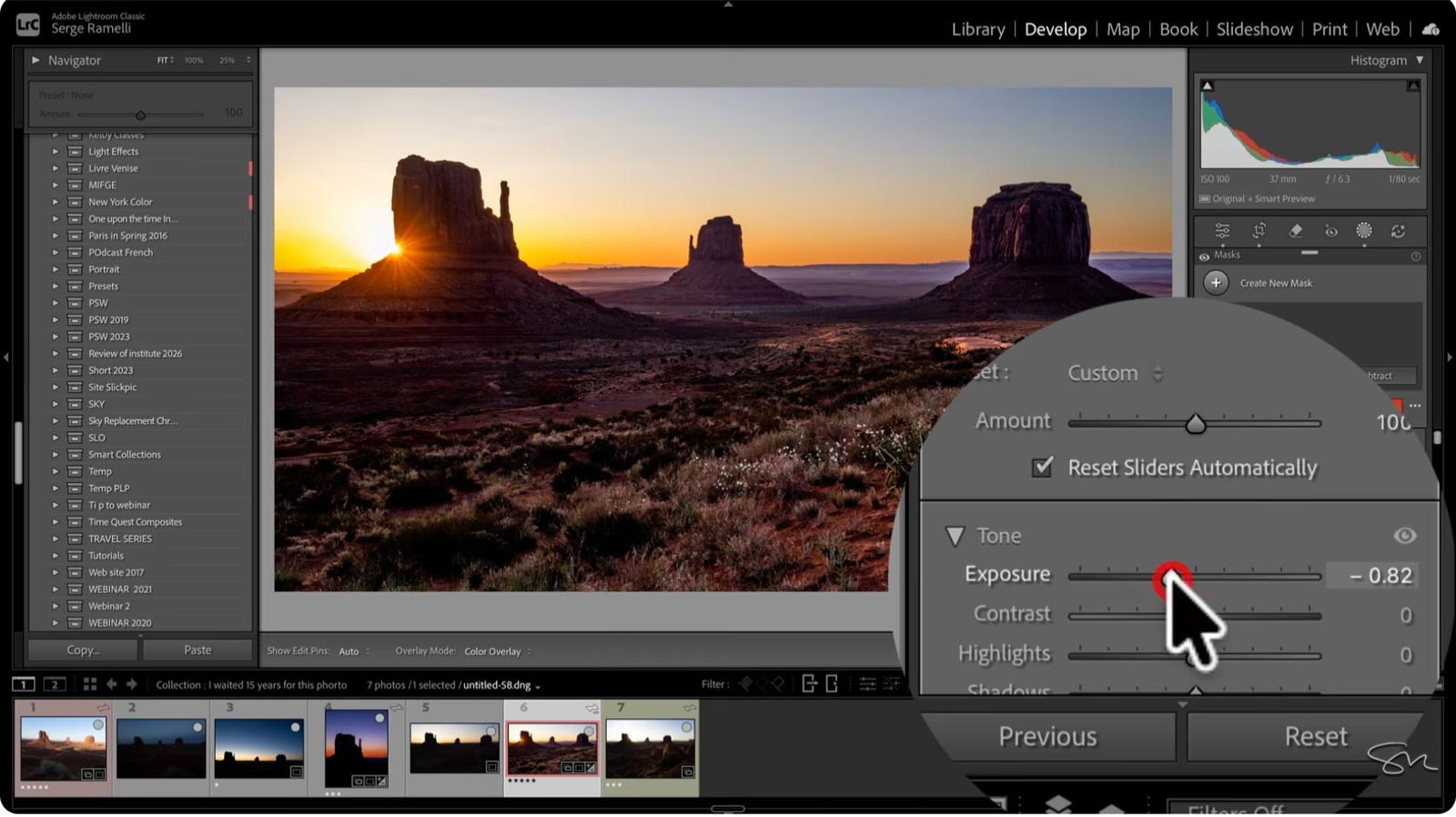Click the Paste button
The height and width of the screenshot is (817, 1456).
point(197,650)
